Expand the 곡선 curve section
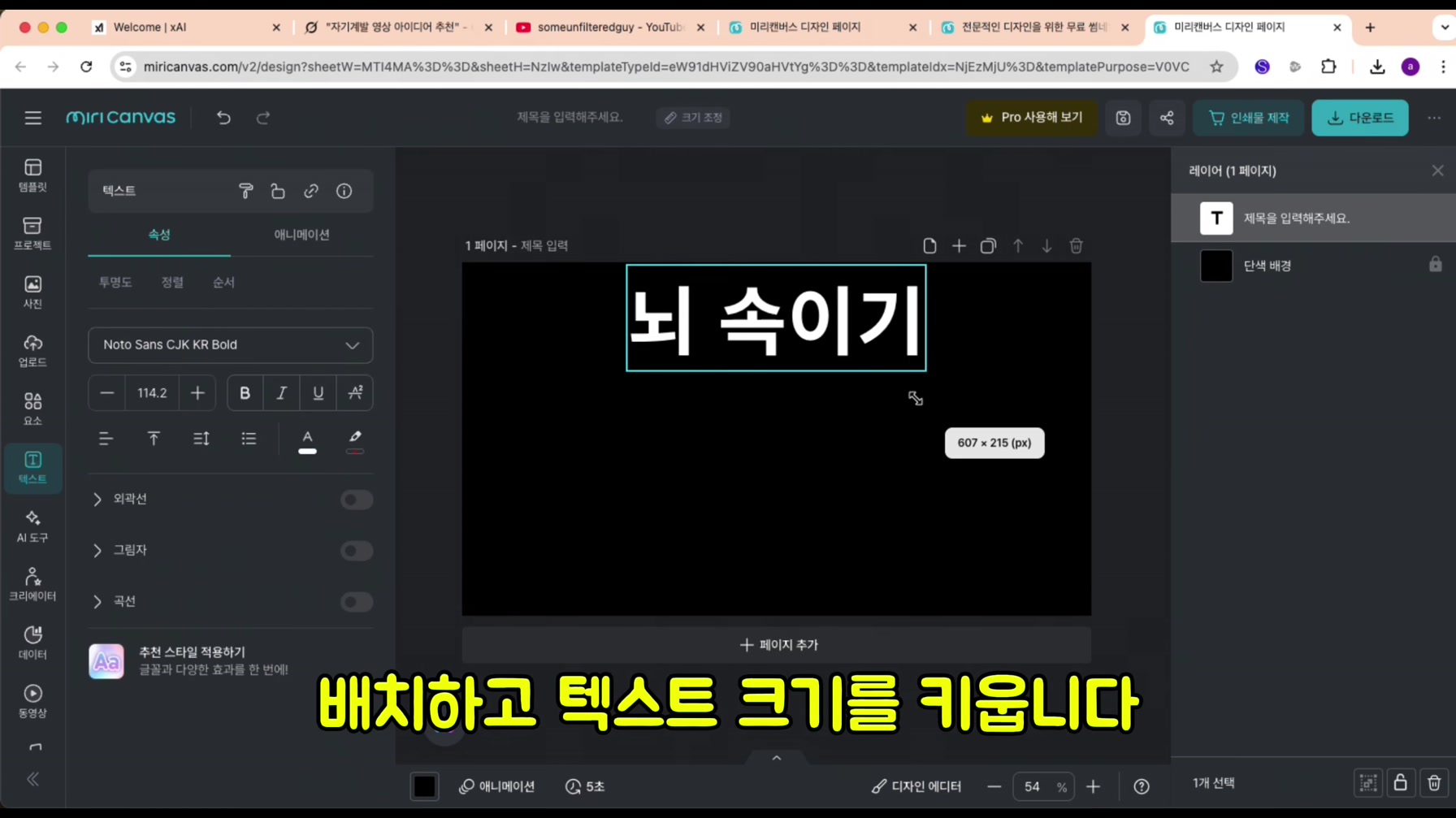Image resolution: width=1456 pixels, height=818 pixels. [x=97, y=602]
